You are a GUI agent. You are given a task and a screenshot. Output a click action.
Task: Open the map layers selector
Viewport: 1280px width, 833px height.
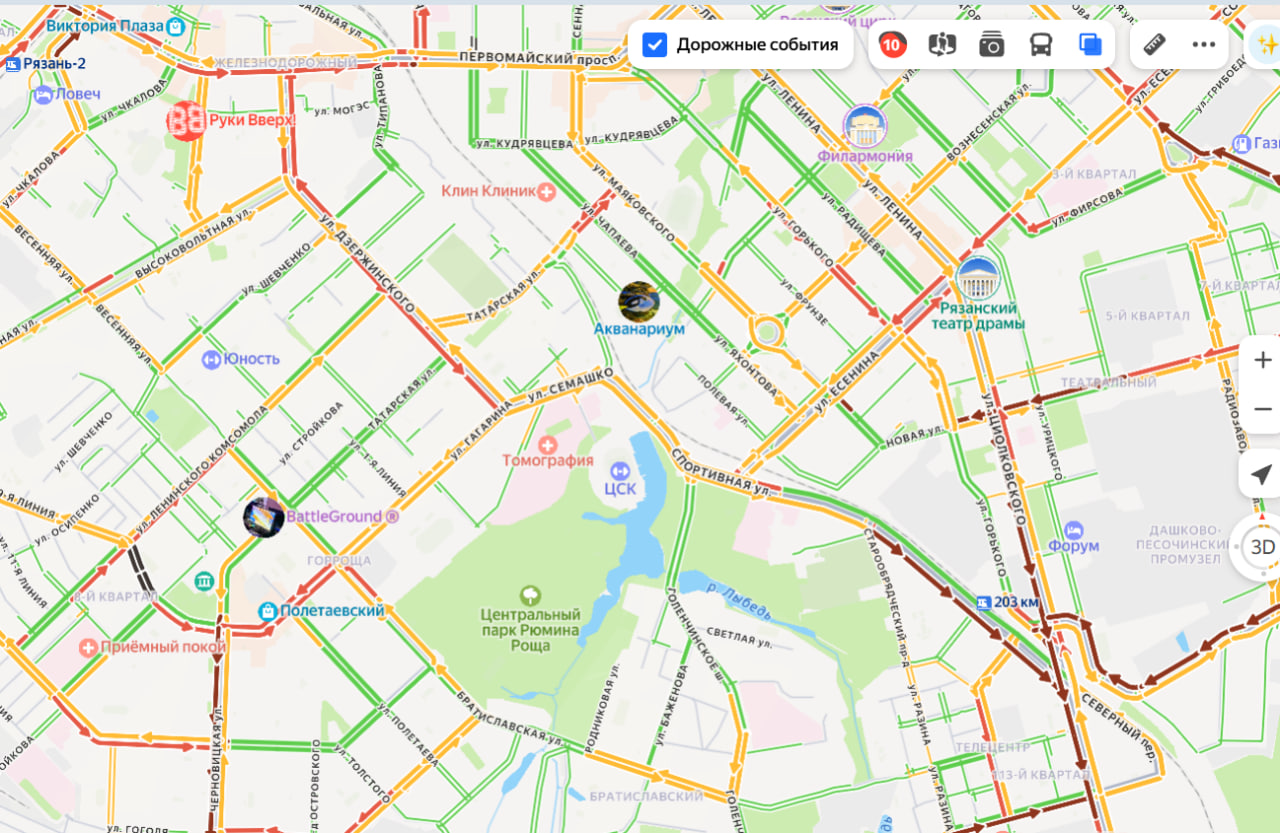click(x=1090, y=45)
